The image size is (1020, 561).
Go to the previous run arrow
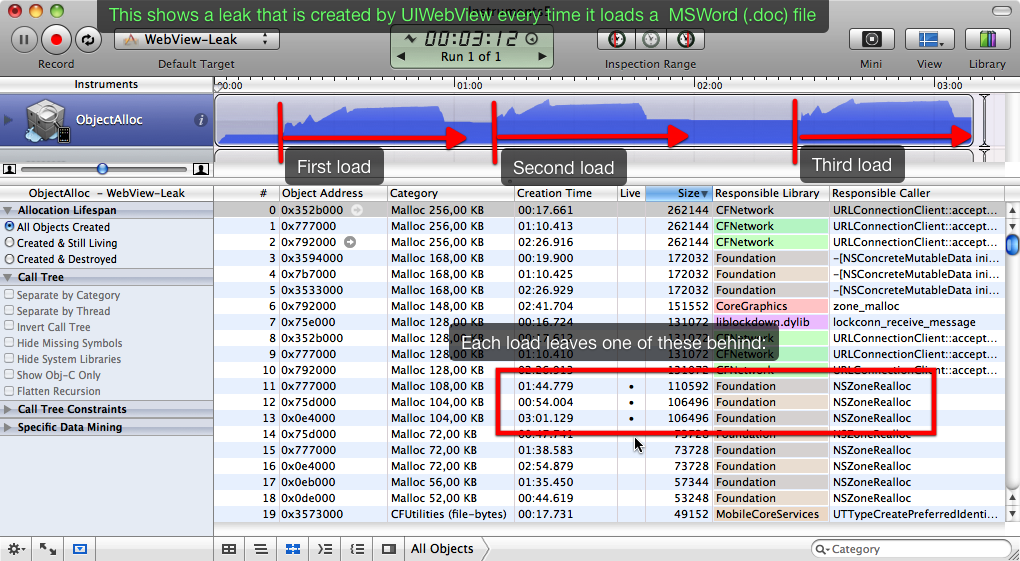[x=401, y=57]
